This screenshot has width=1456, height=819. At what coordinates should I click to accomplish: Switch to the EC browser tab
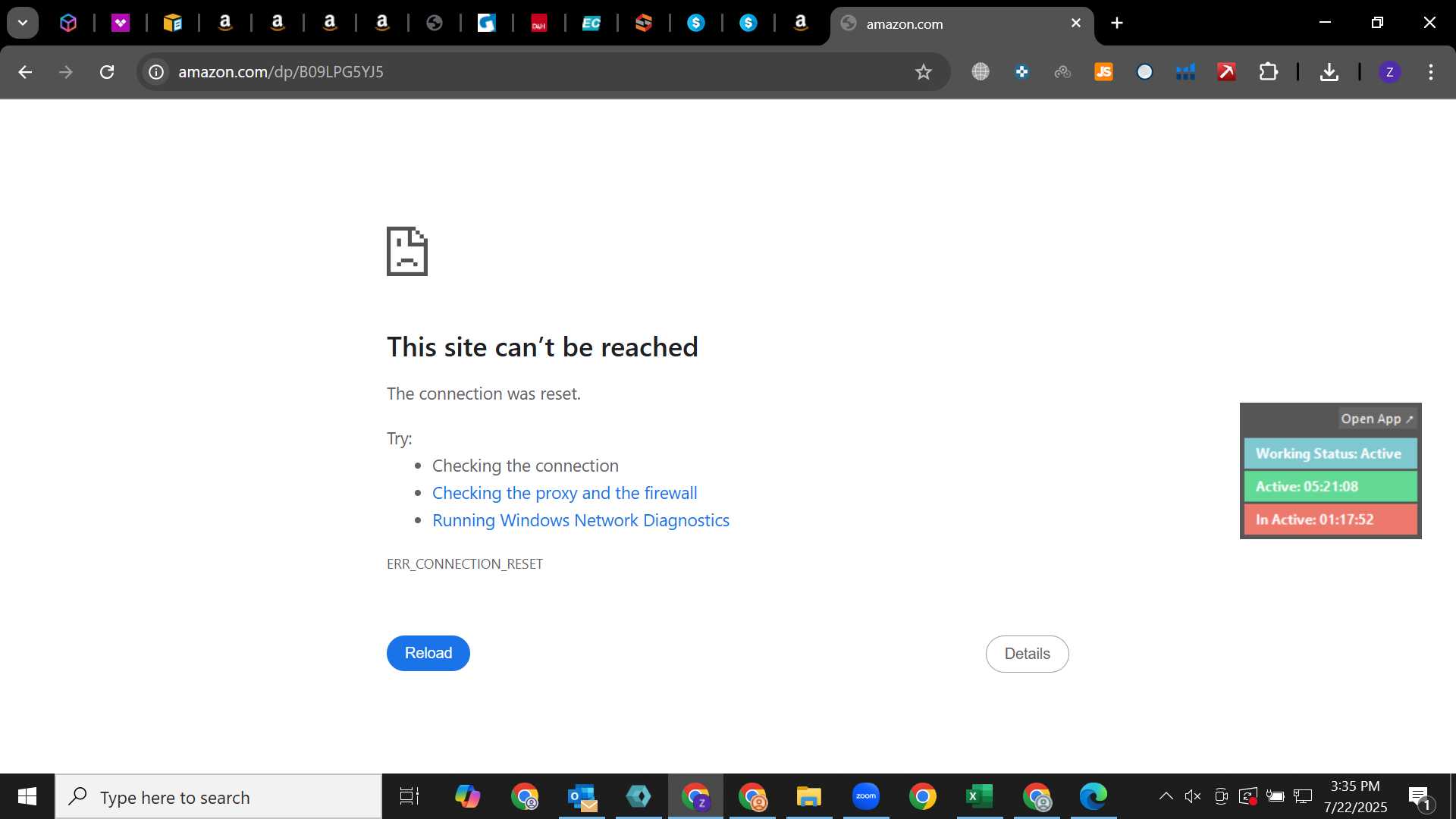[591, 24]
